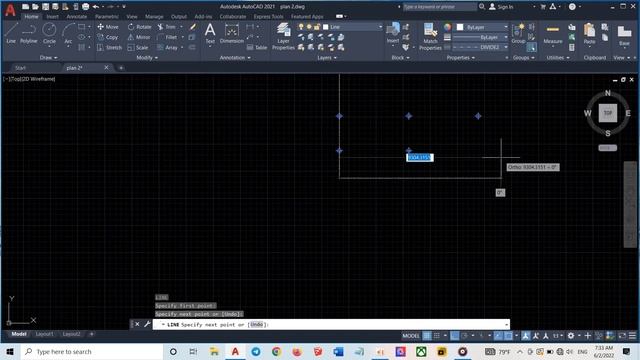640x360 pixels.
Task: Open the Start drawing tab
Action: pos(20,68)
